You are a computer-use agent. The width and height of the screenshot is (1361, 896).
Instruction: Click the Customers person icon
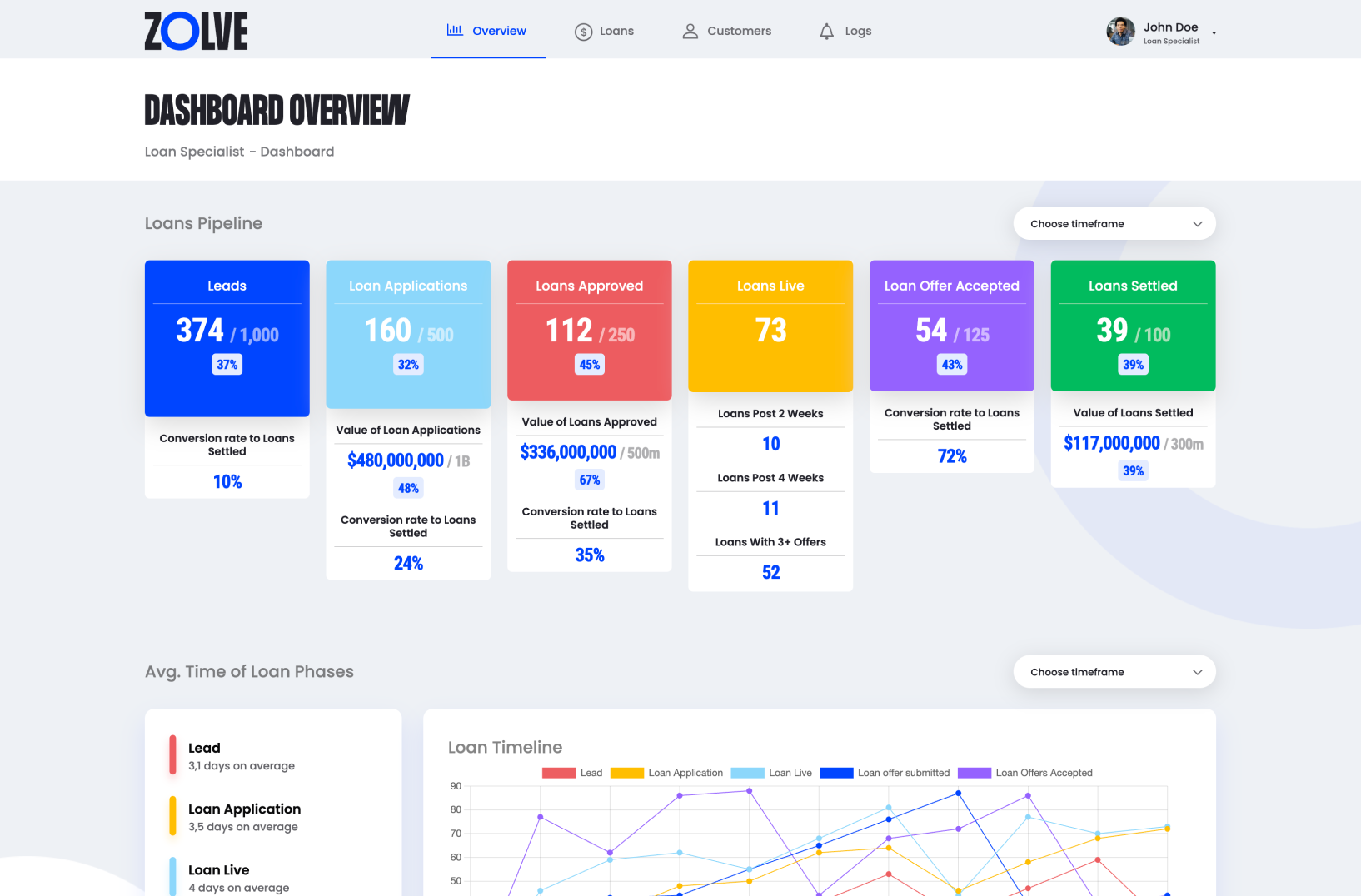[690, 32]
